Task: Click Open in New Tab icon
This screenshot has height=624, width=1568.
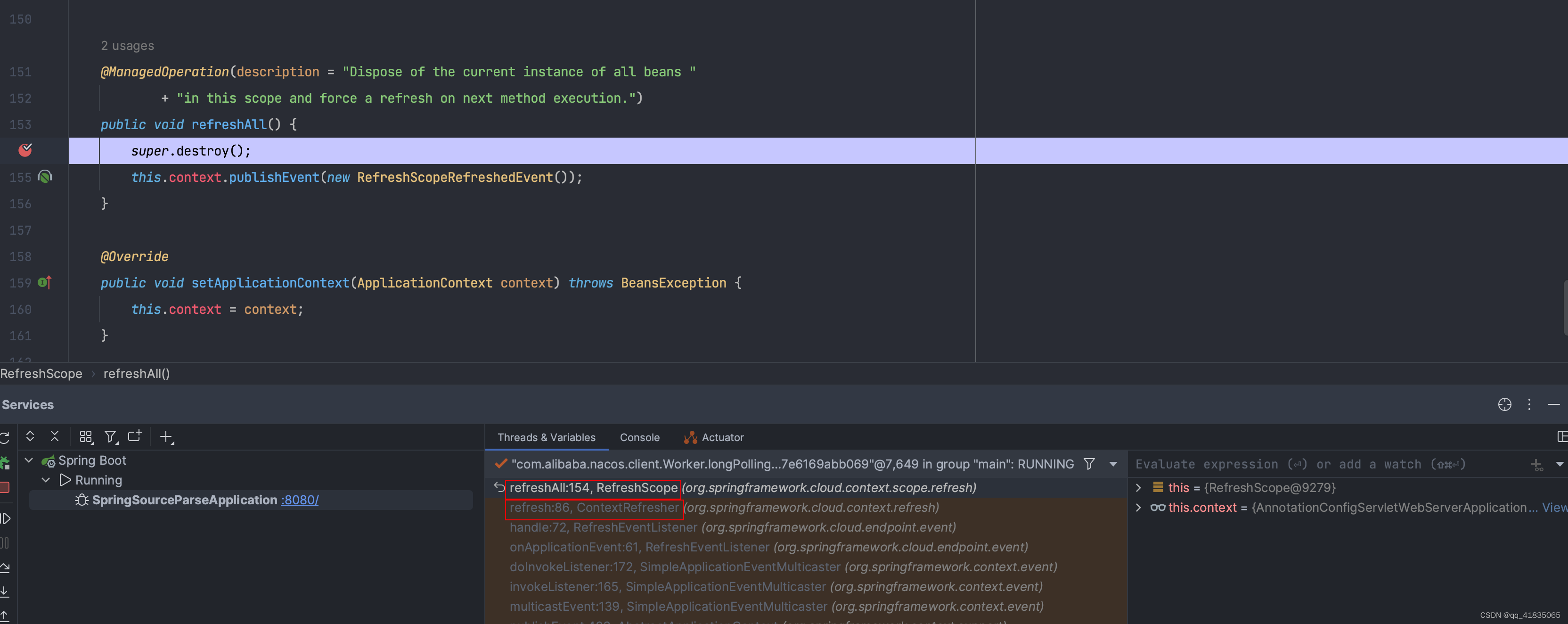Action: 135,436
